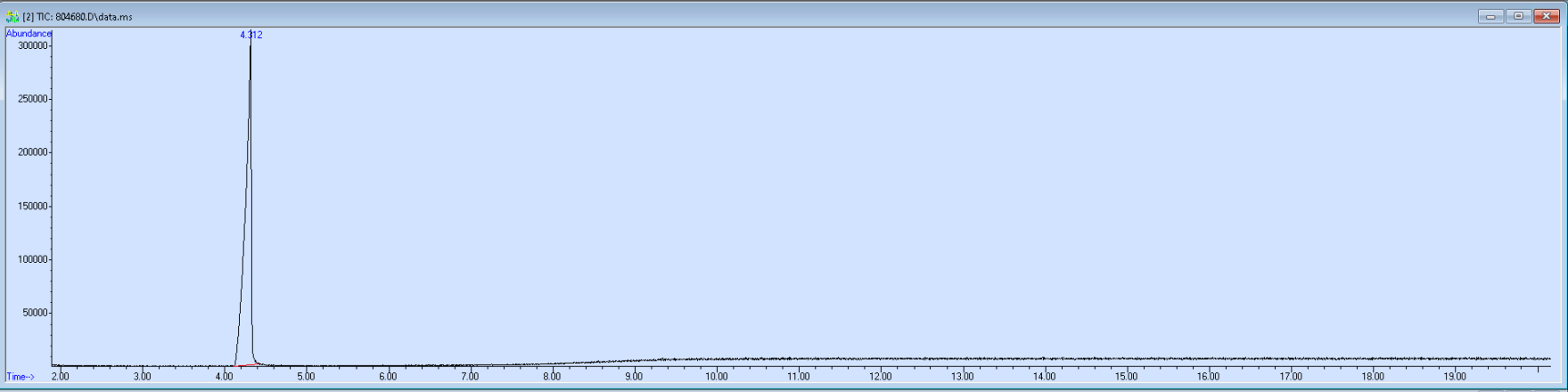This screenshot has width=1568, height=392.
Task: Click the 5.00 time axis label
Action: [306, 377]
